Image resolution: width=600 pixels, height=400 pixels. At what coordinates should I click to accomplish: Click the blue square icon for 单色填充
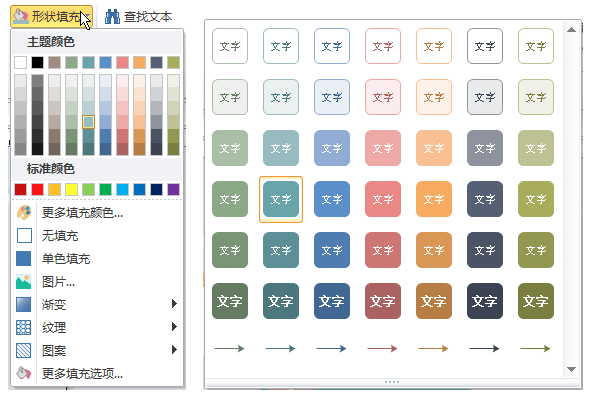click(24, 258)
